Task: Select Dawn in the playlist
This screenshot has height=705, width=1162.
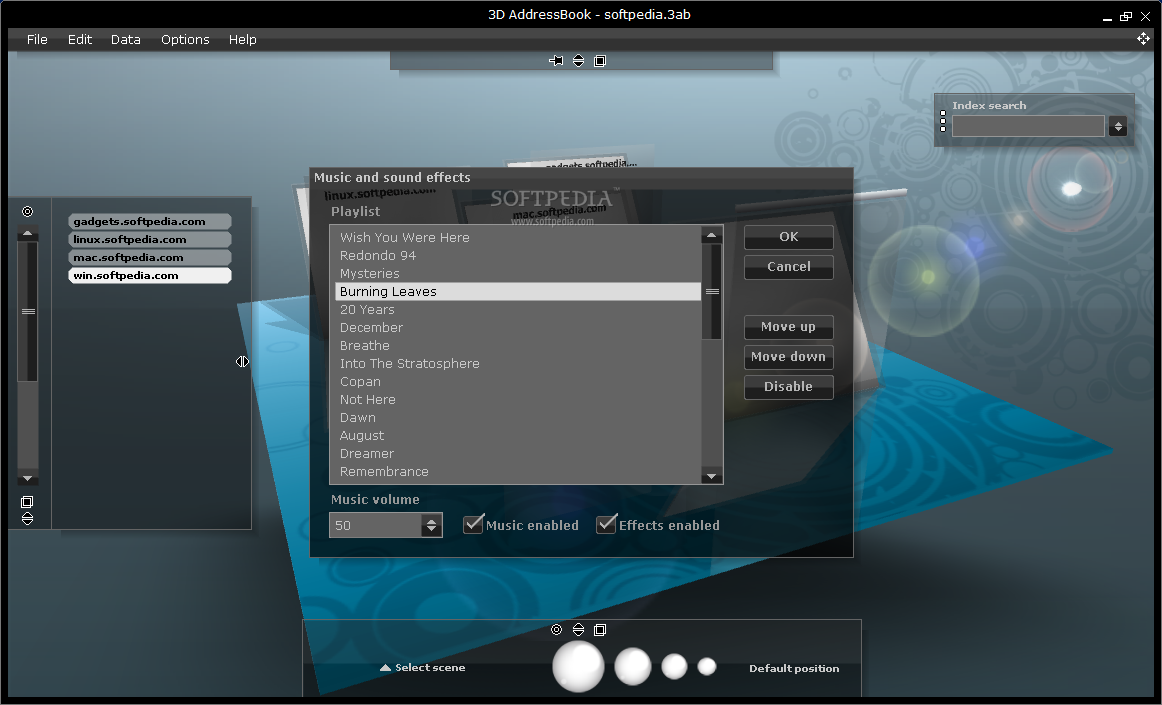Action: tap(517, 417)
